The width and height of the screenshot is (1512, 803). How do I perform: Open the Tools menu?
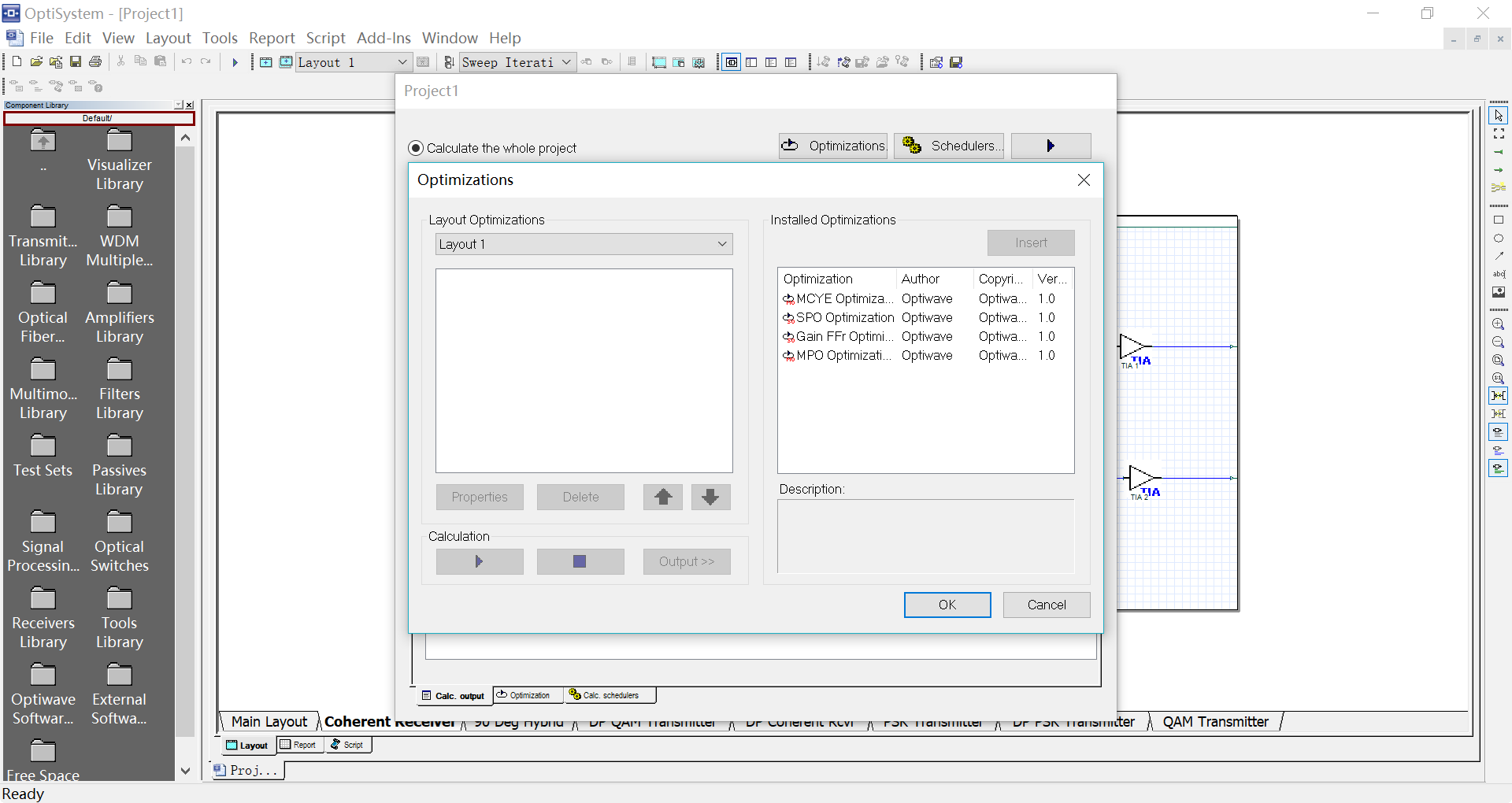220,38
